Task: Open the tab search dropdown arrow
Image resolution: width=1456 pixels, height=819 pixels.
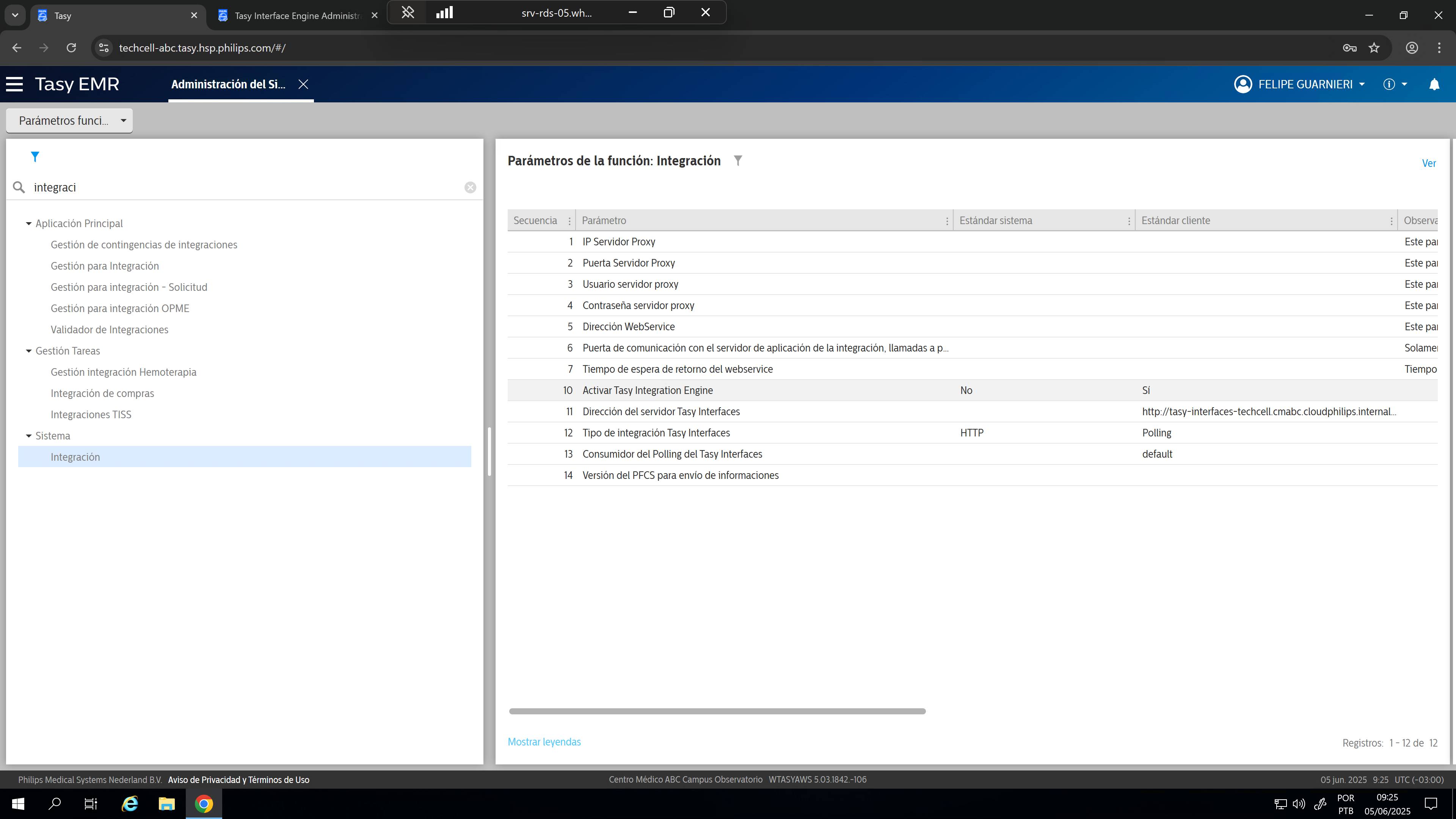Action: pyautogui.click(x=15, y=15)
